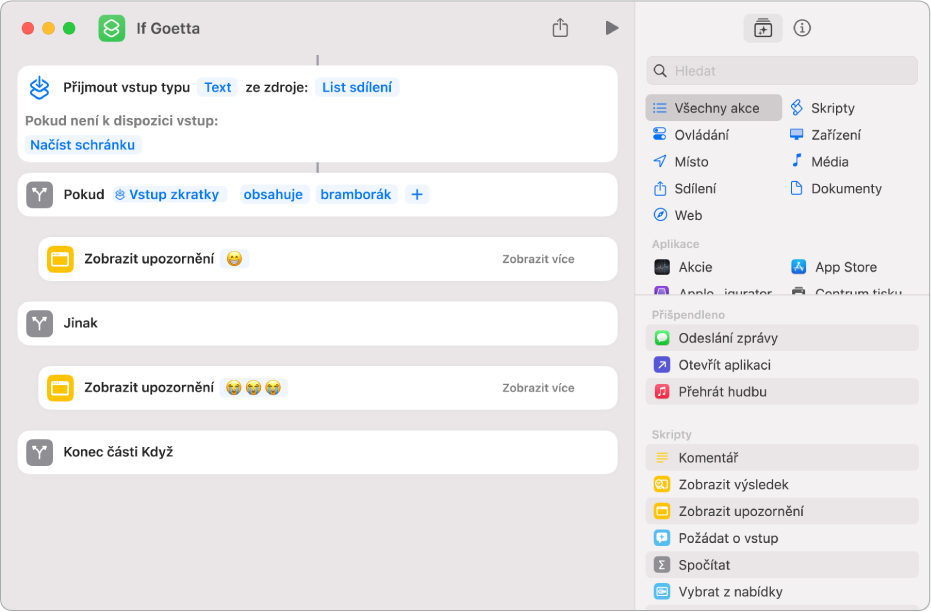Click the Skripty category icon
This screenshot has width=931, height=612.
pos(796,108)
